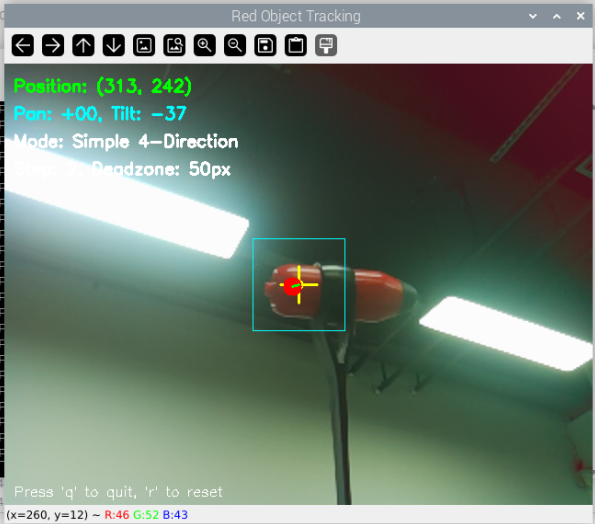Fit the image to window icon
Image resolution: width=595 pixels, height=524 pixels.
point(175,46)
